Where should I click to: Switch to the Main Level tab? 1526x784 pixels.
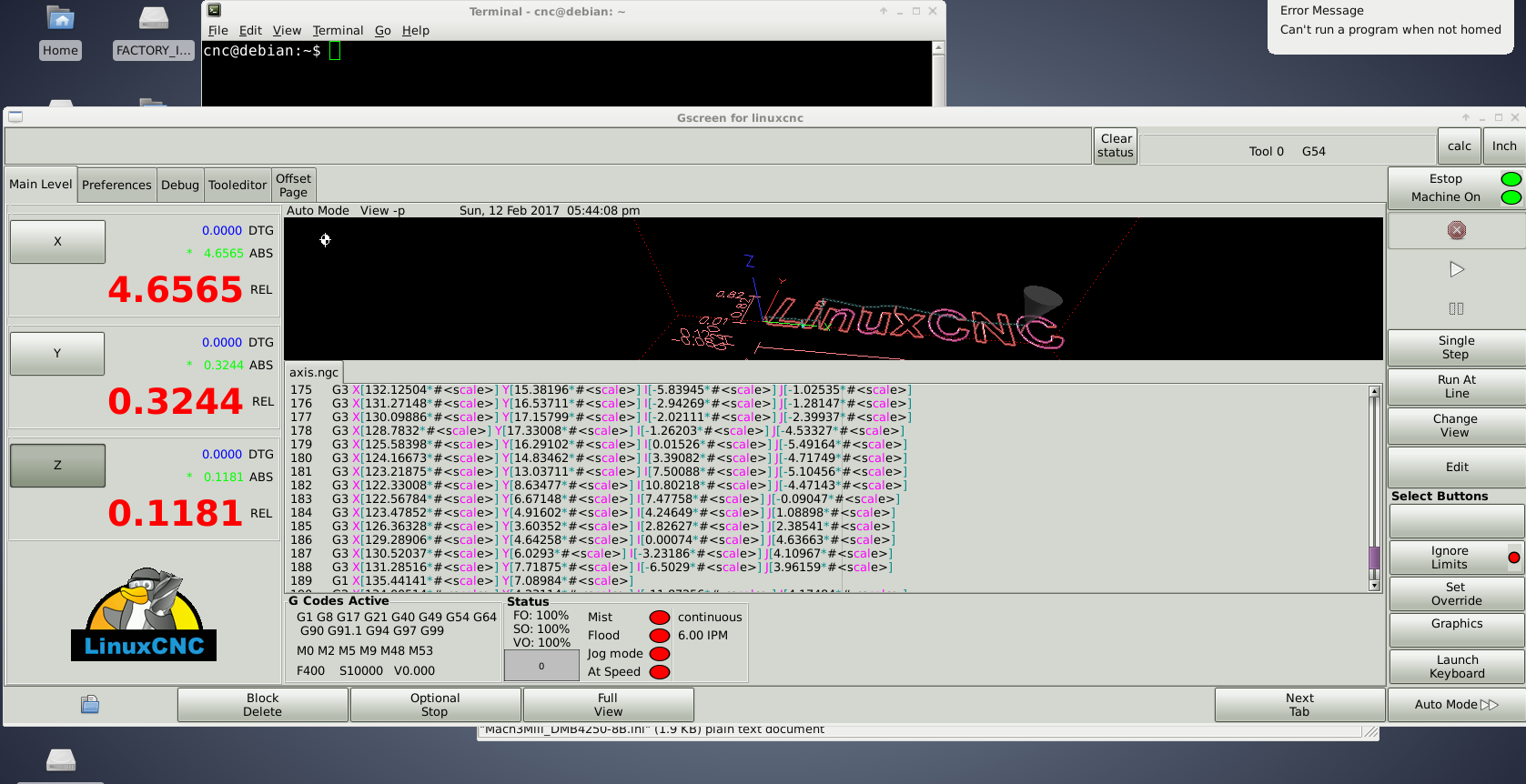[x=41, y=185]
